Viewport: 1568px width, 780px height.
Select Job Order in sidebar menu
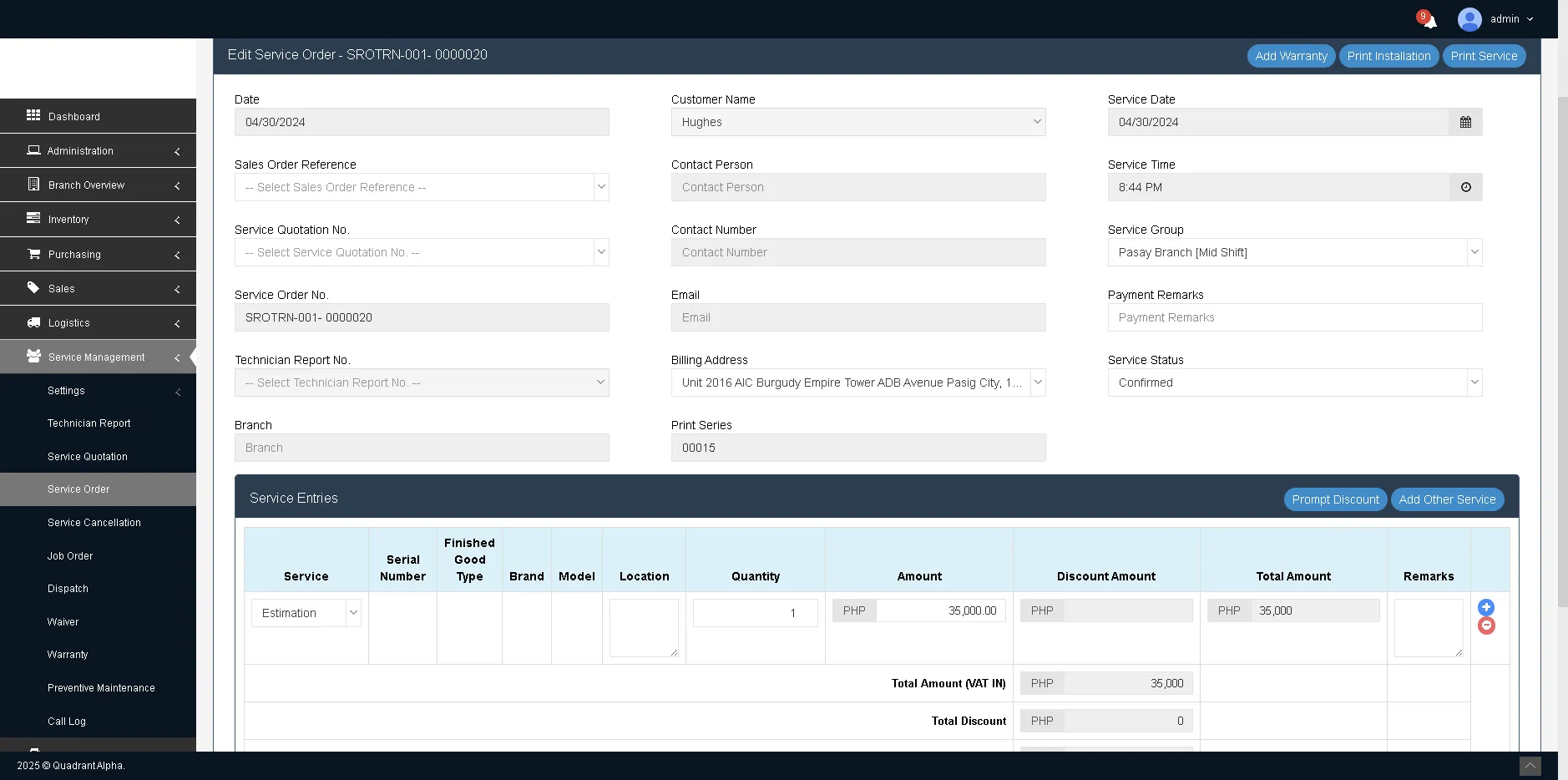(70, 556)
